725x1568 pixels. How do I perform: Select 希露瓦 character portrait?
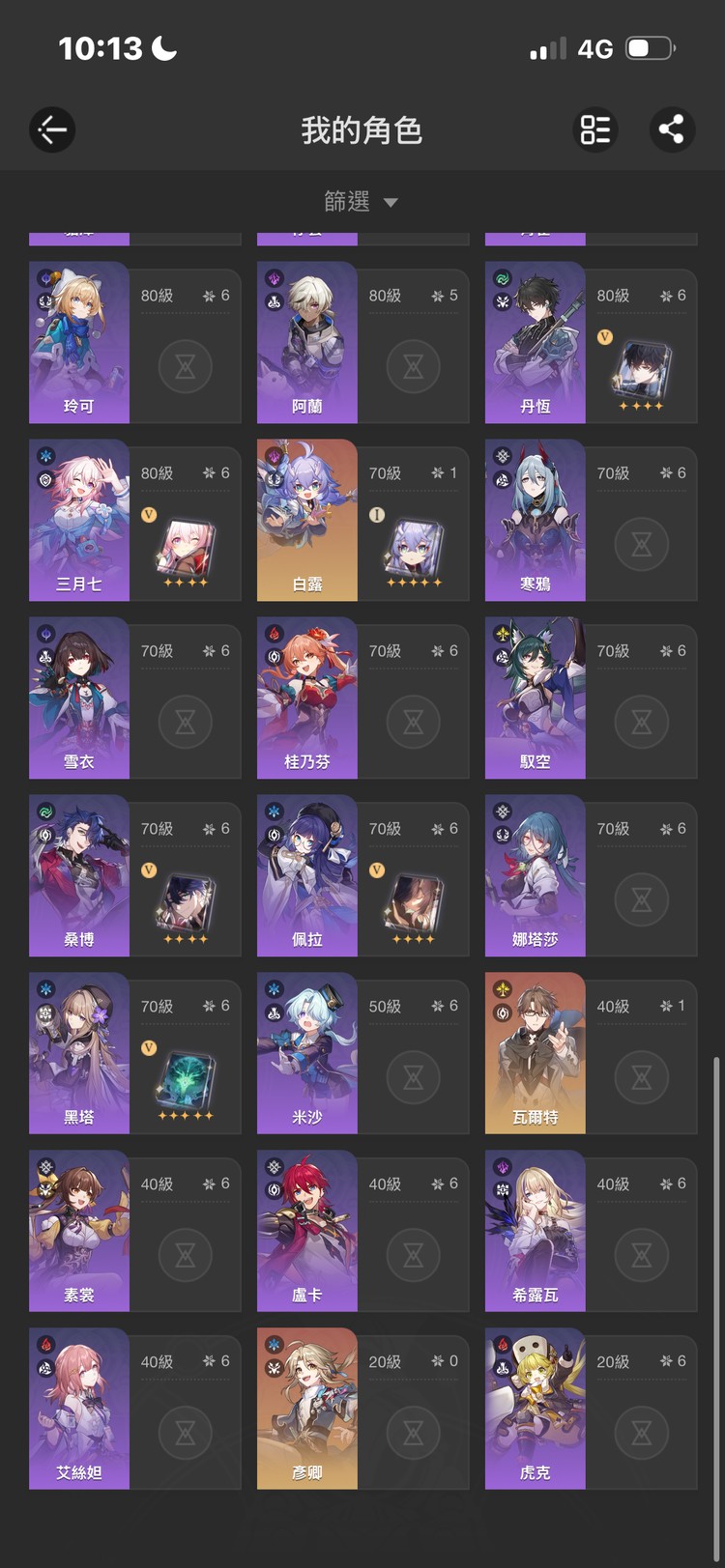click(536, 1231)
